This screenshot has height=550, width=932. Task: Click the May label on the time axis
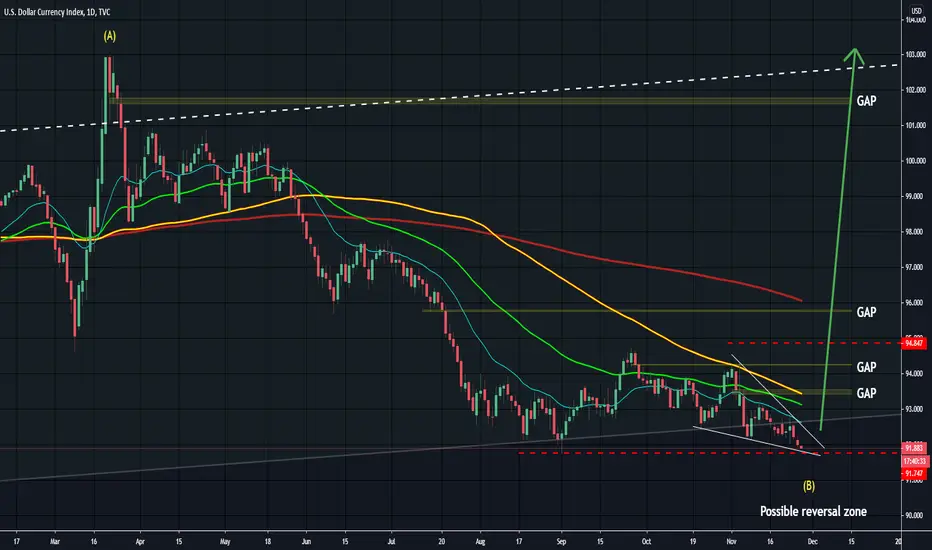click(x=225, y=542)
